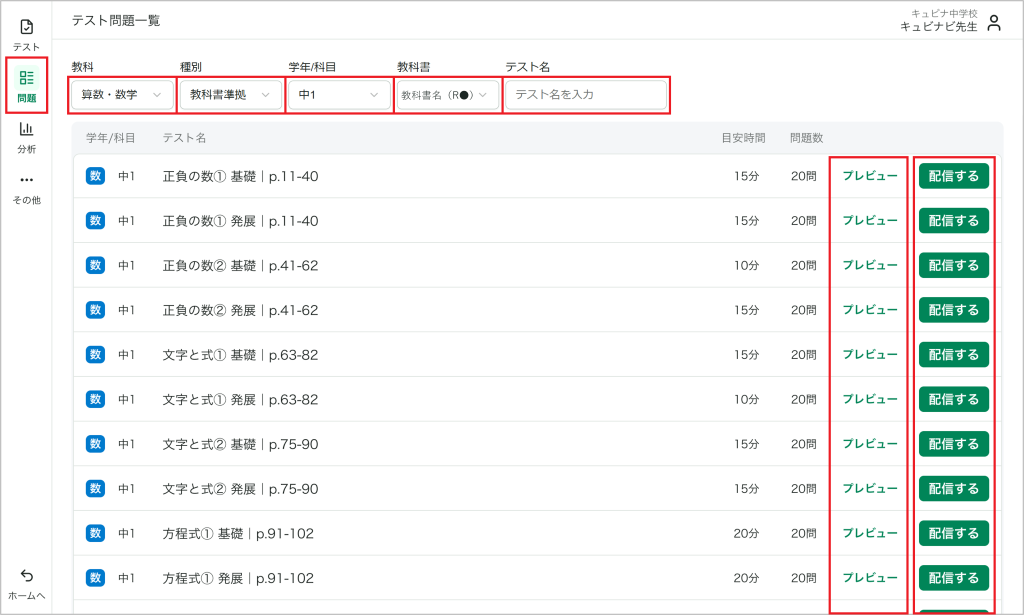Select test name 方程式① 発展｜p.91-102
The height and width of the screenshot is (615, 1024).
tap(238, 578)
